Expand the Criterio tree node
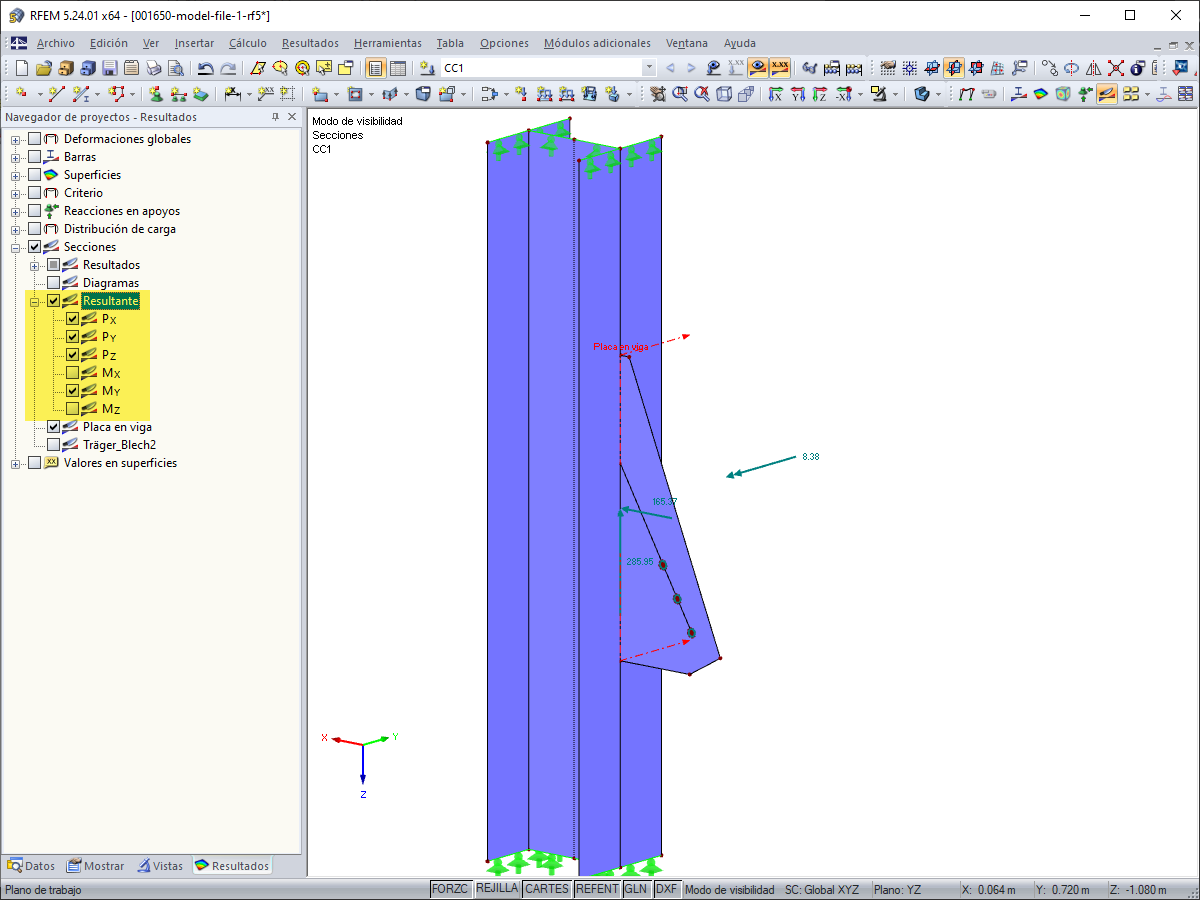 tap(16, 193)
